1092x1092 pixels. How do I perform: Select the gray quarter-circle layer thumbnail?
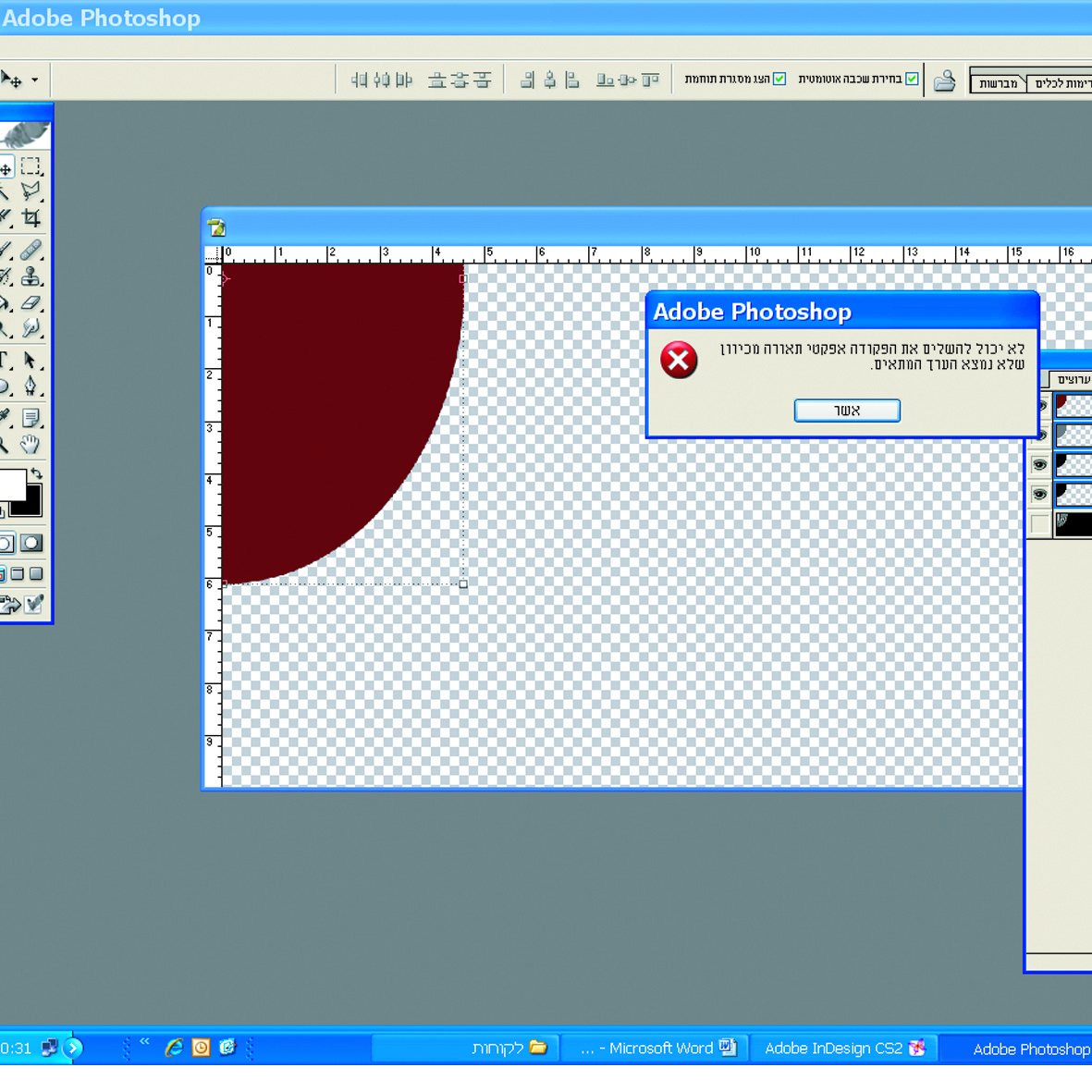point(1074,436)
